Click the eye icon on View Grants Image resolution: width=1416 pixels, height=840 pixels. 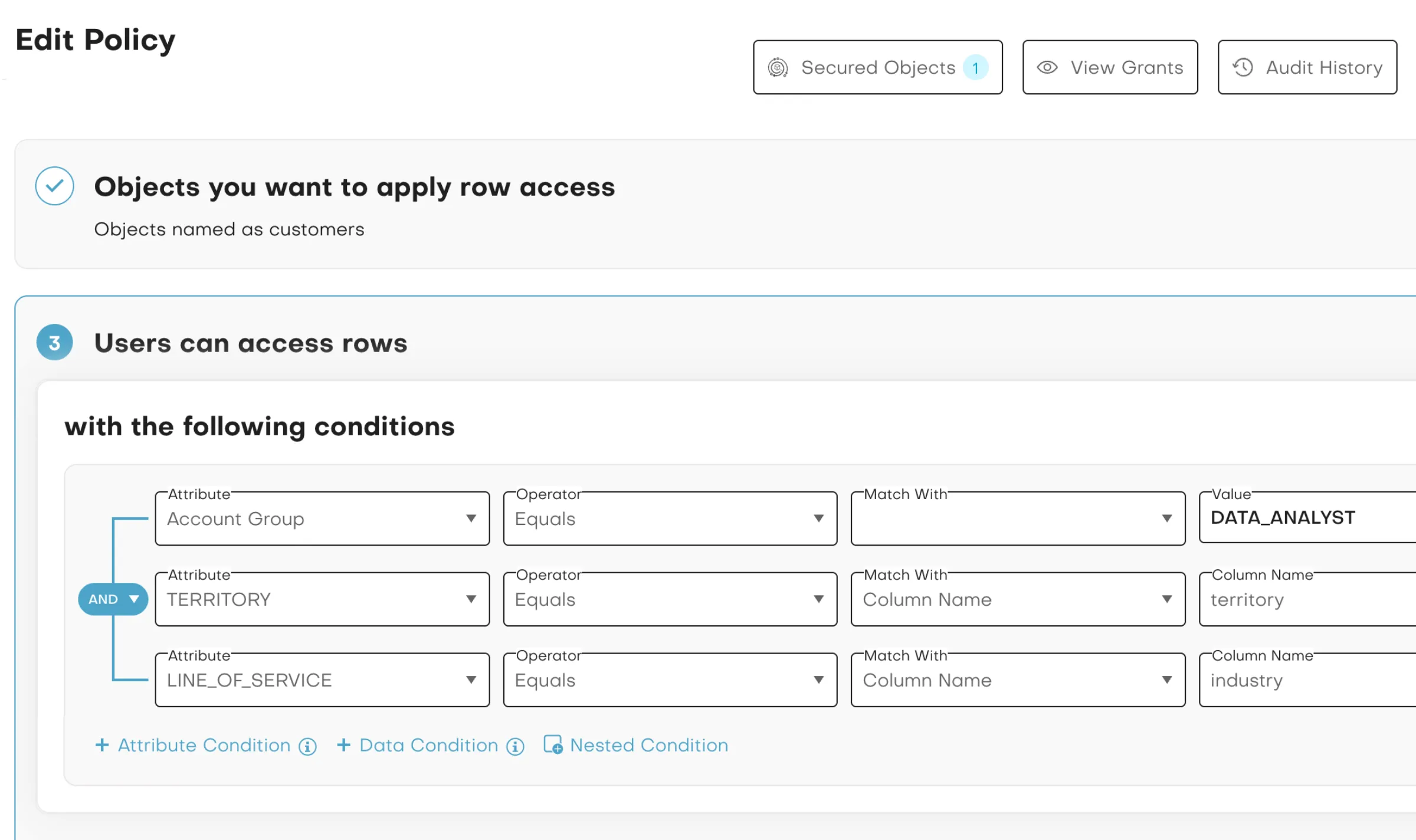click(1047, 67)
